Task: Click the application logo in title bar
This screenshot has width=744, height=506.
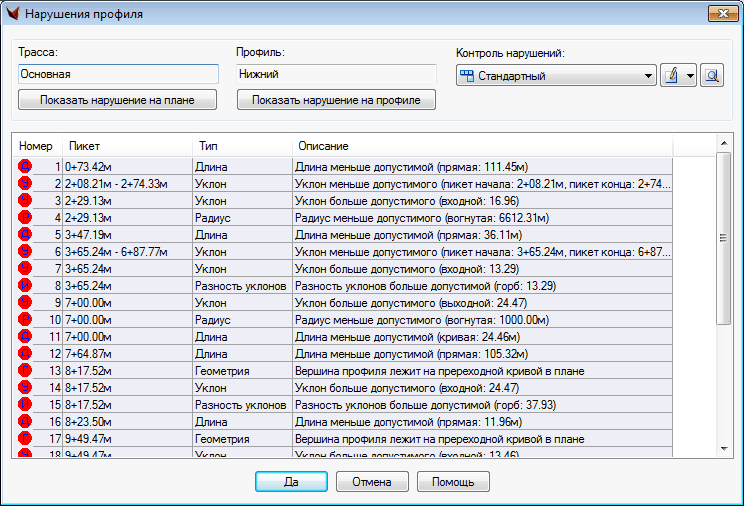Action: point(13,14)
